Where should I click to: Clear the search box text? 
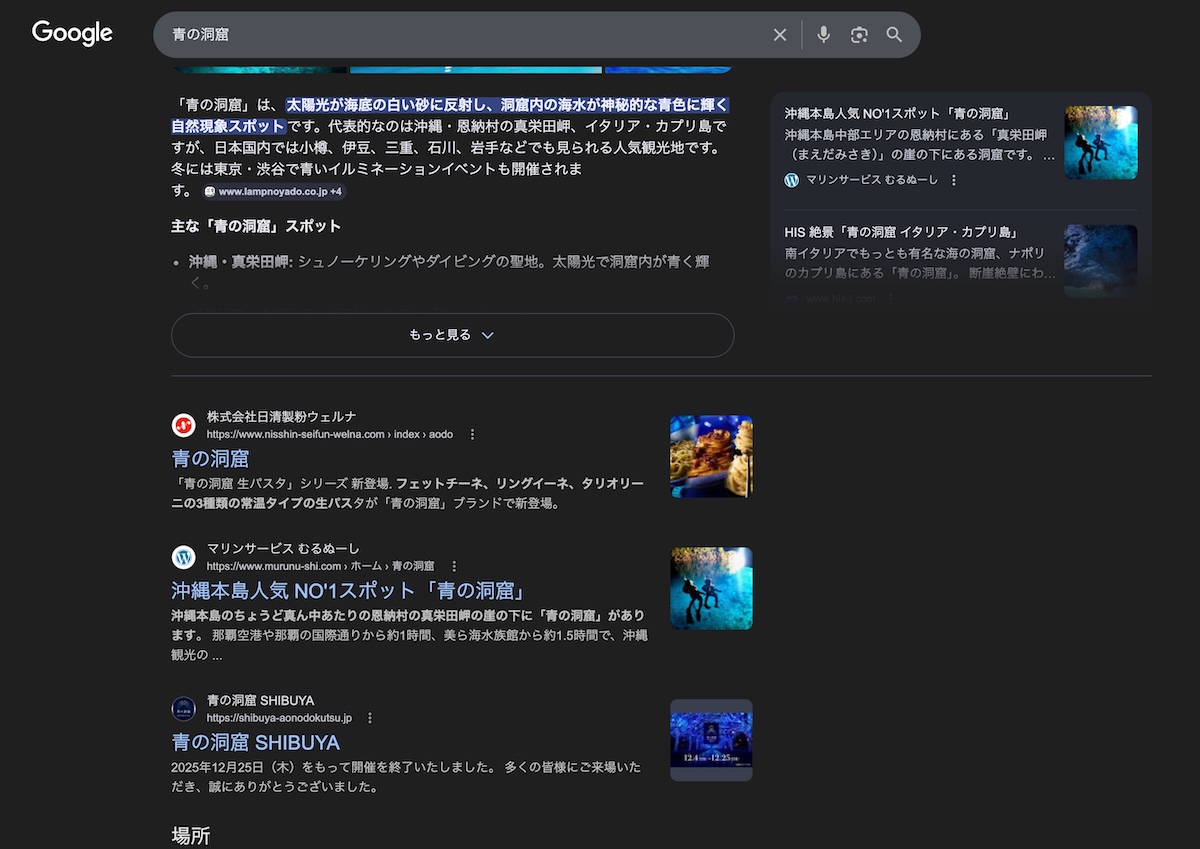[x=780, y=35]
